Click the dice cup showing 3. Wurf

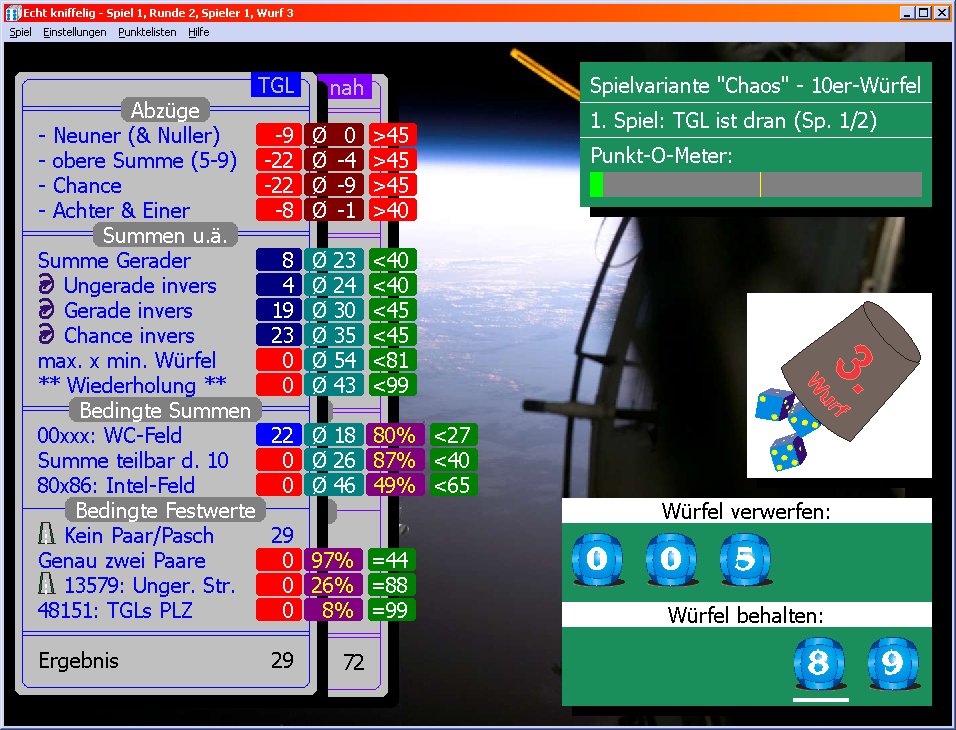839,385
